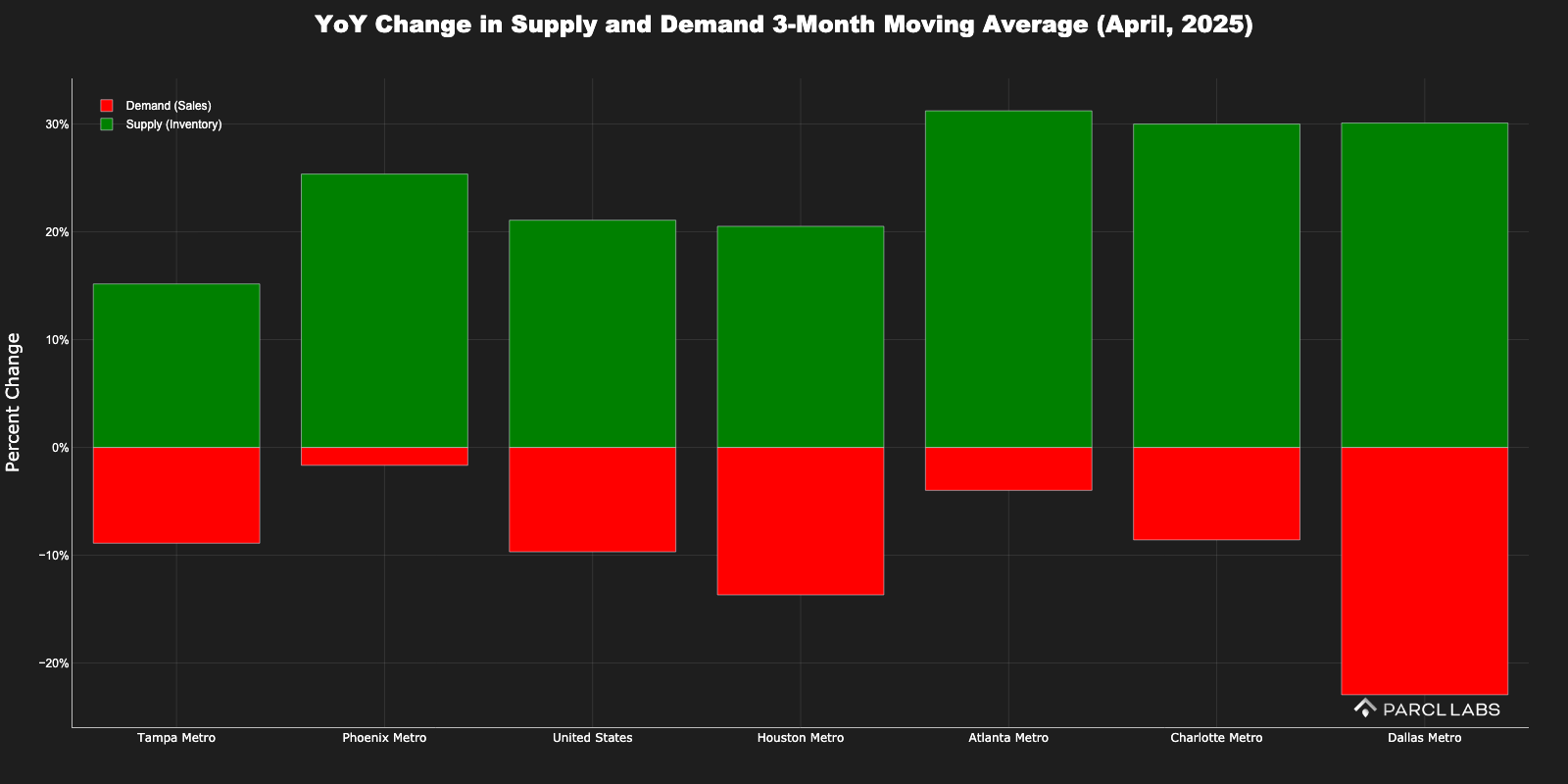Select Tampa Metro red demand bar
Image resolution: width=1568 pixels, height=784 pixels.
(176, 495)
